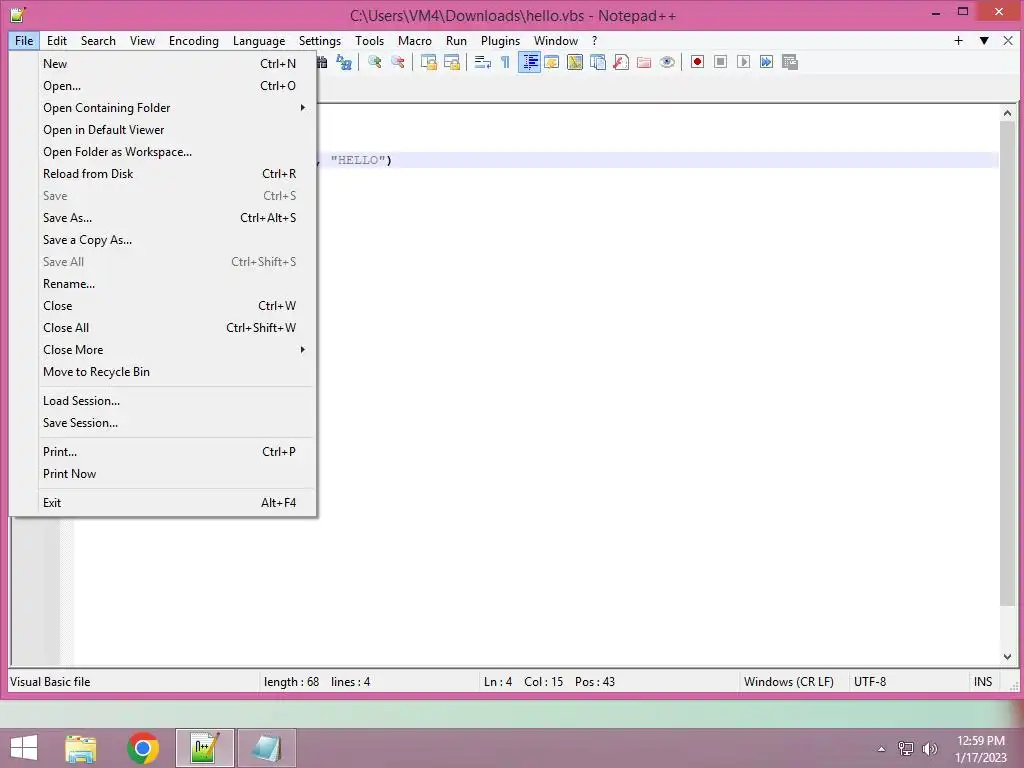Choose New from the File menu

pos(163,63)
